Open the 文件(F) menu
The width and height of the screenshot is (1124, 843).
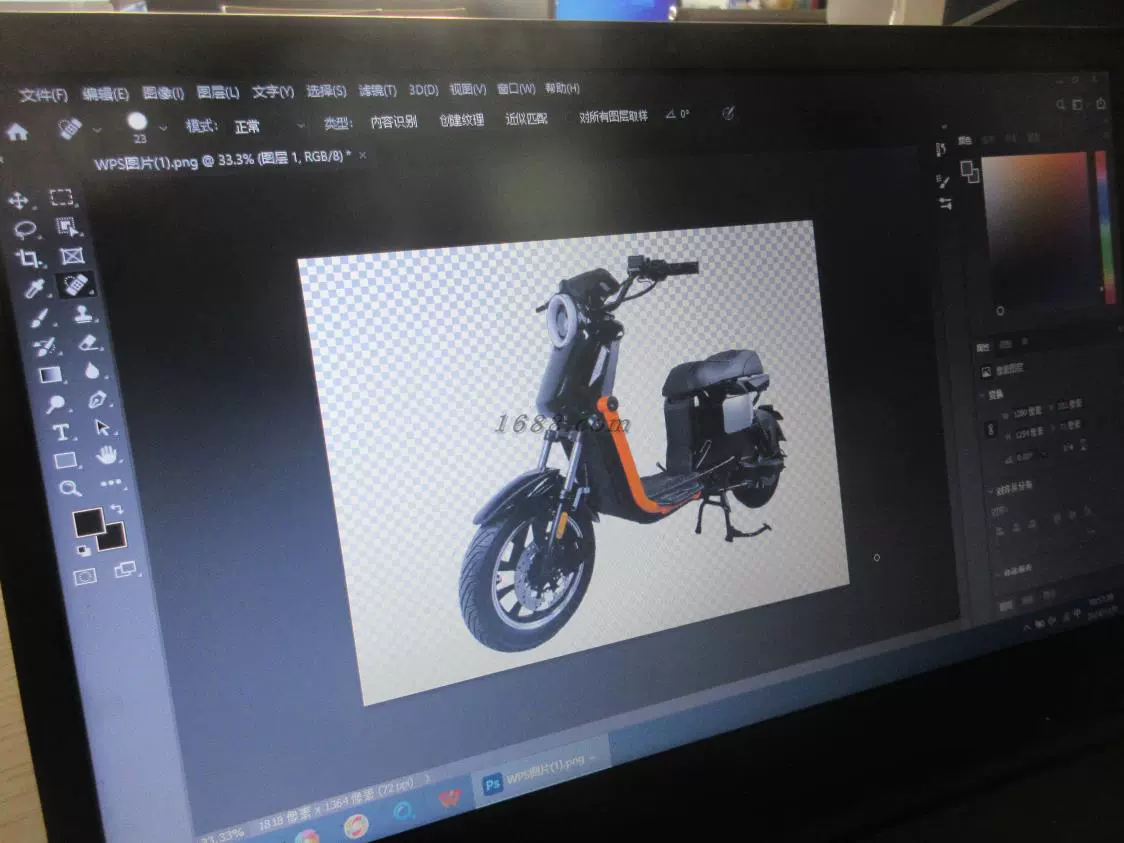tap(43, 95)
